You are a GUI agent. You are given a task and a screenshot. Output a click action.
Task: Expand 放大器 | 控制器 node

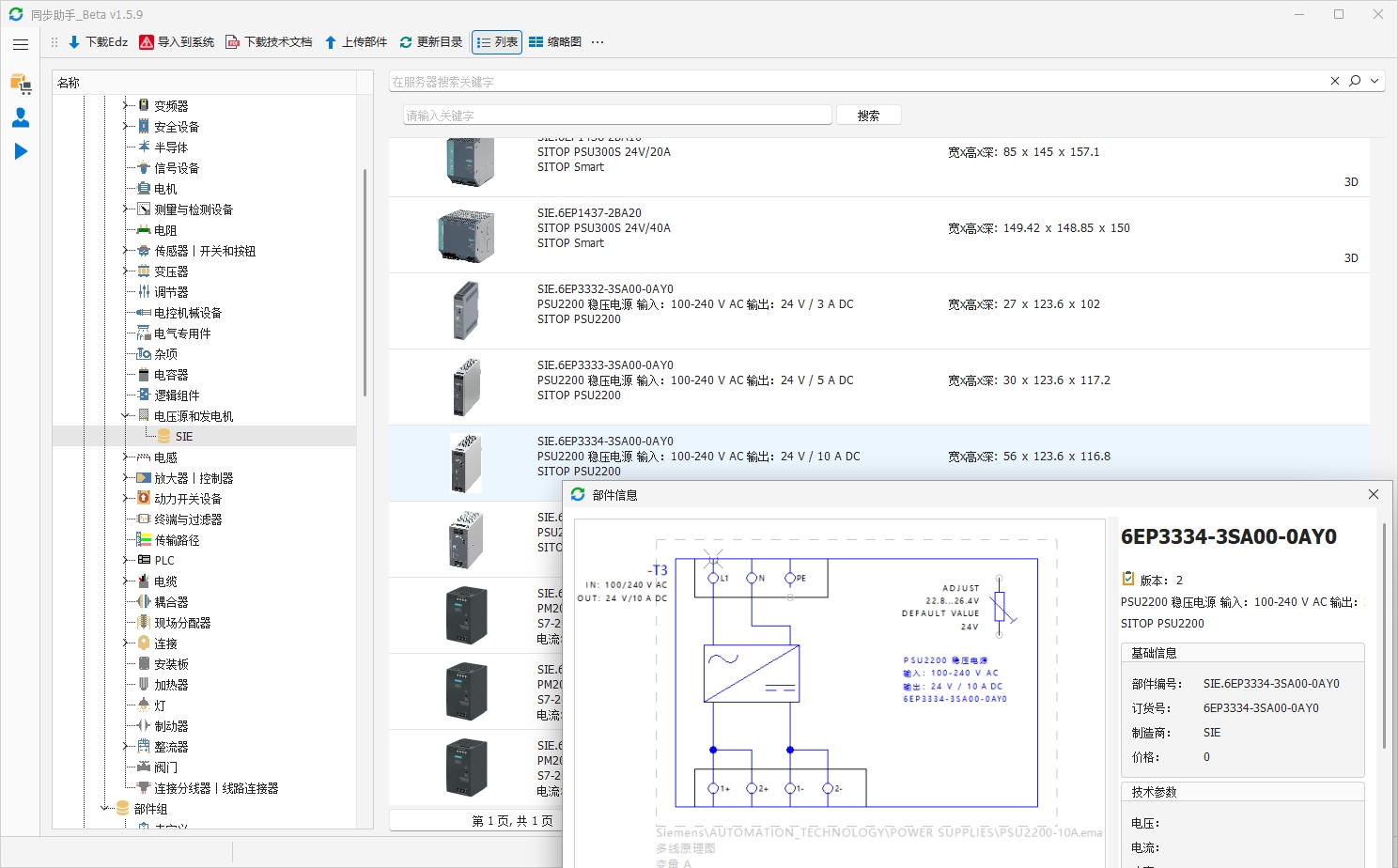125,478
